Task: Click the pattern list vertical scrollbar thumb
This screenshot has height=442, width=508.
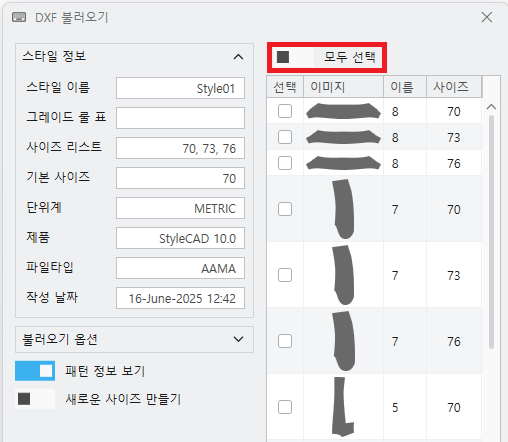Action: 491,232
